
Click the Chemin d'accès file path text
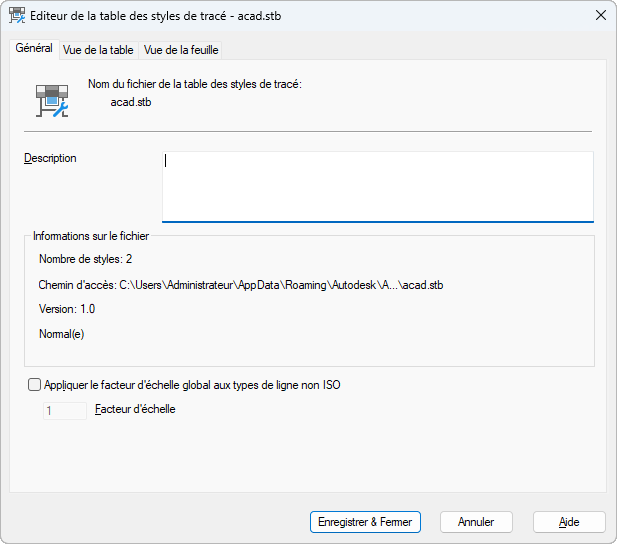[240, 285]
